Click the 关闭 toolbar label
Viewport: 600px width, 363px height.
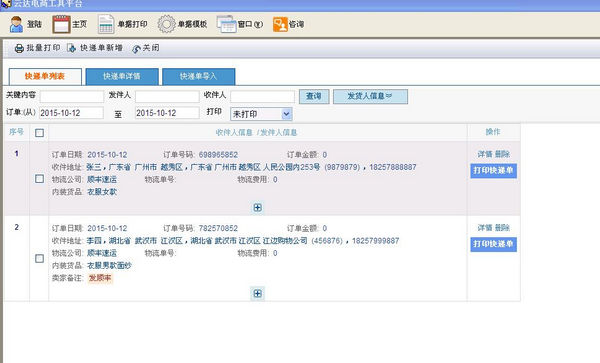click(x=151, y=48)
